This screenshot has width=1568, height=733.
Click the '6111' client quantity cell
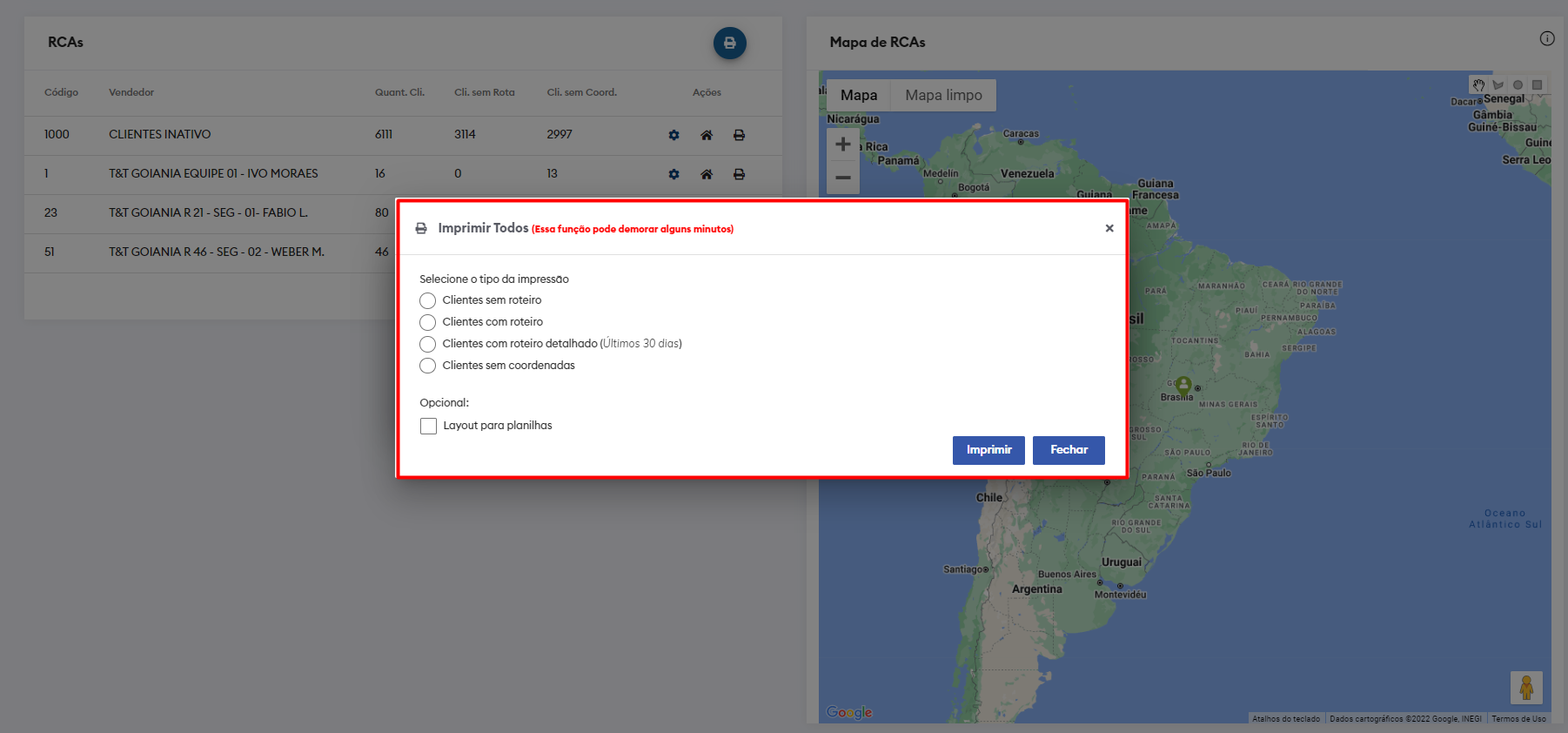click(x=384, y=134)
